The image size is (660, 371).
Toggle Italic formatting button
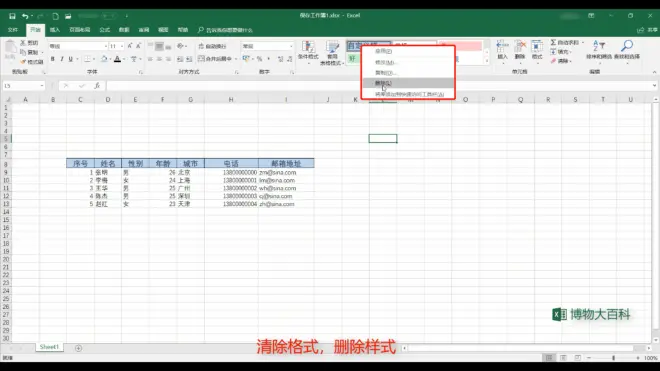pos(61,59)
